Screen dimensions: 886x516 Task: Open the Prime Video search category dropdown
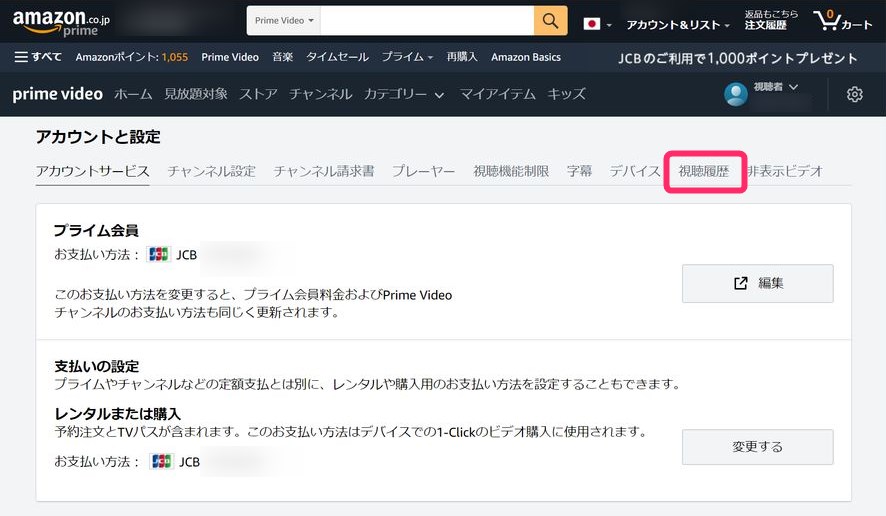tap(284, 21)
